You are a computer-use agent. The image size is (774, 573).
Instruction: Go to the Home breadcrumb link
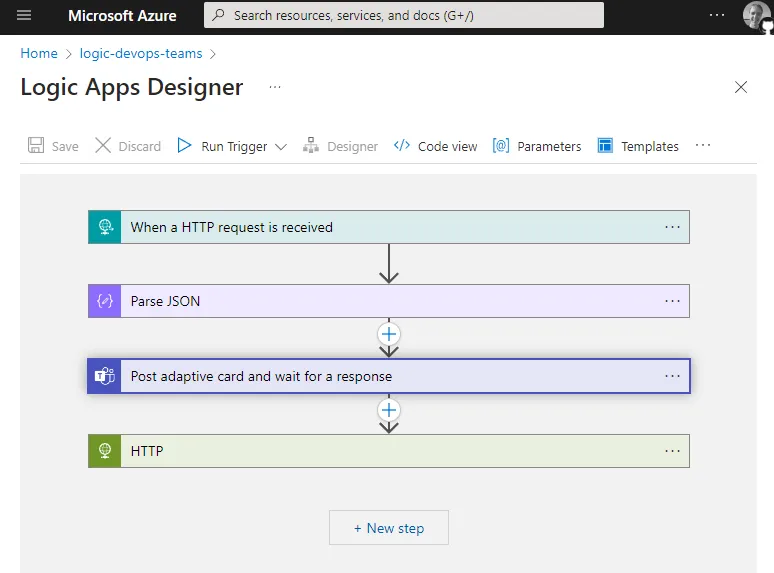tap(39, 53)
